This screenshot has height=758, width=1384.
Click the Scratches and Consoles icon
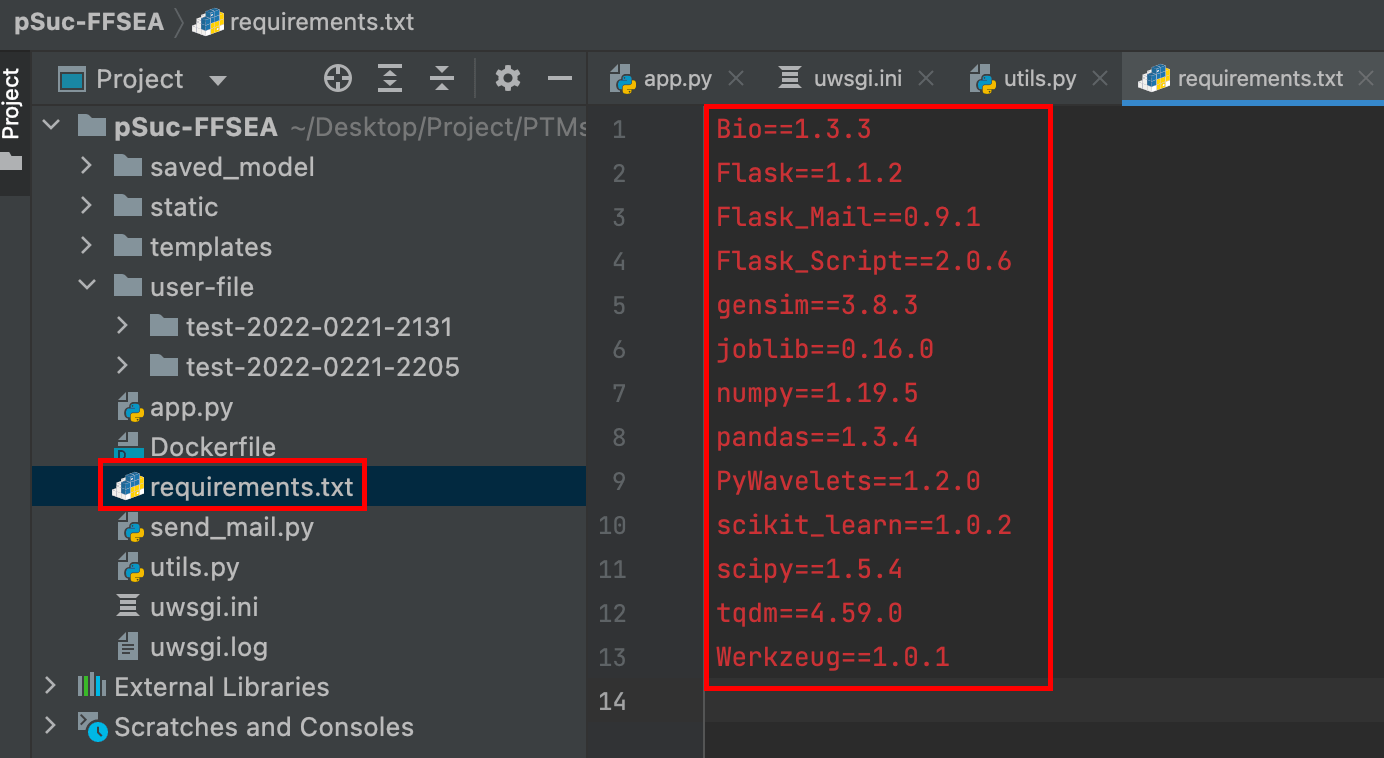tap(92, 727)
